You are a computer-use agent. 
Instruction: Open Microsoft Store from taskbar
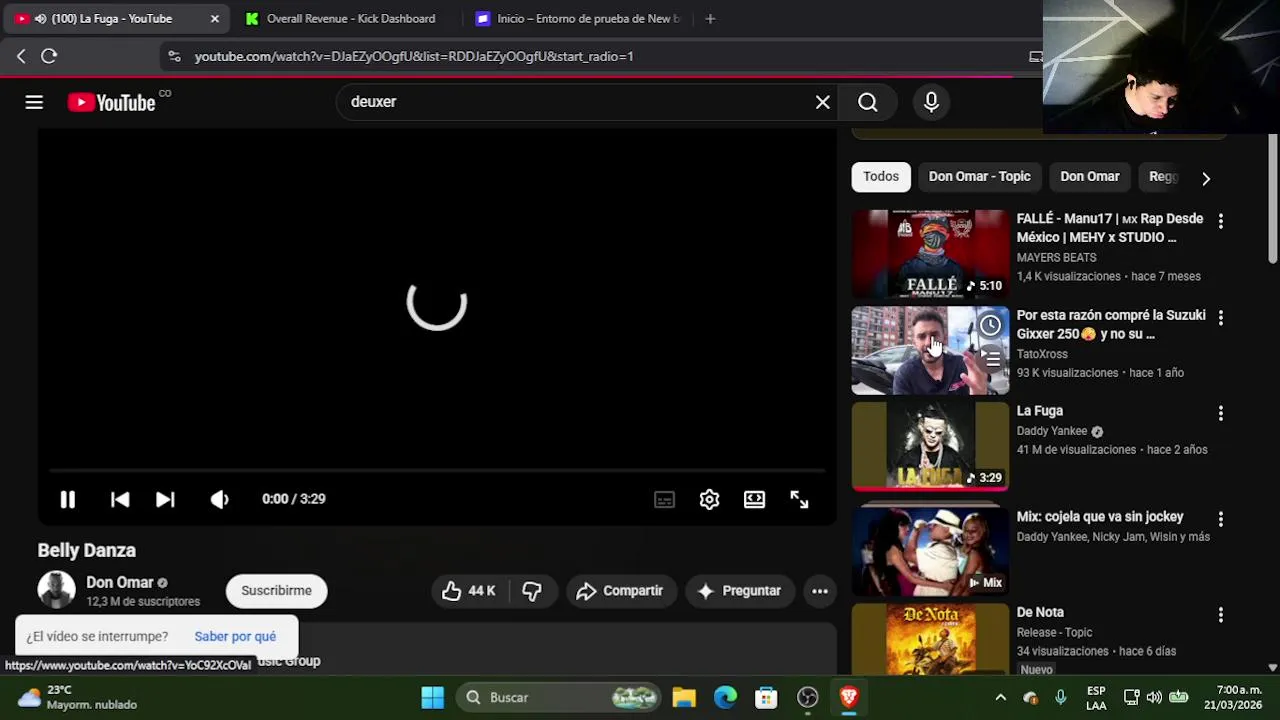coord(766,697)
